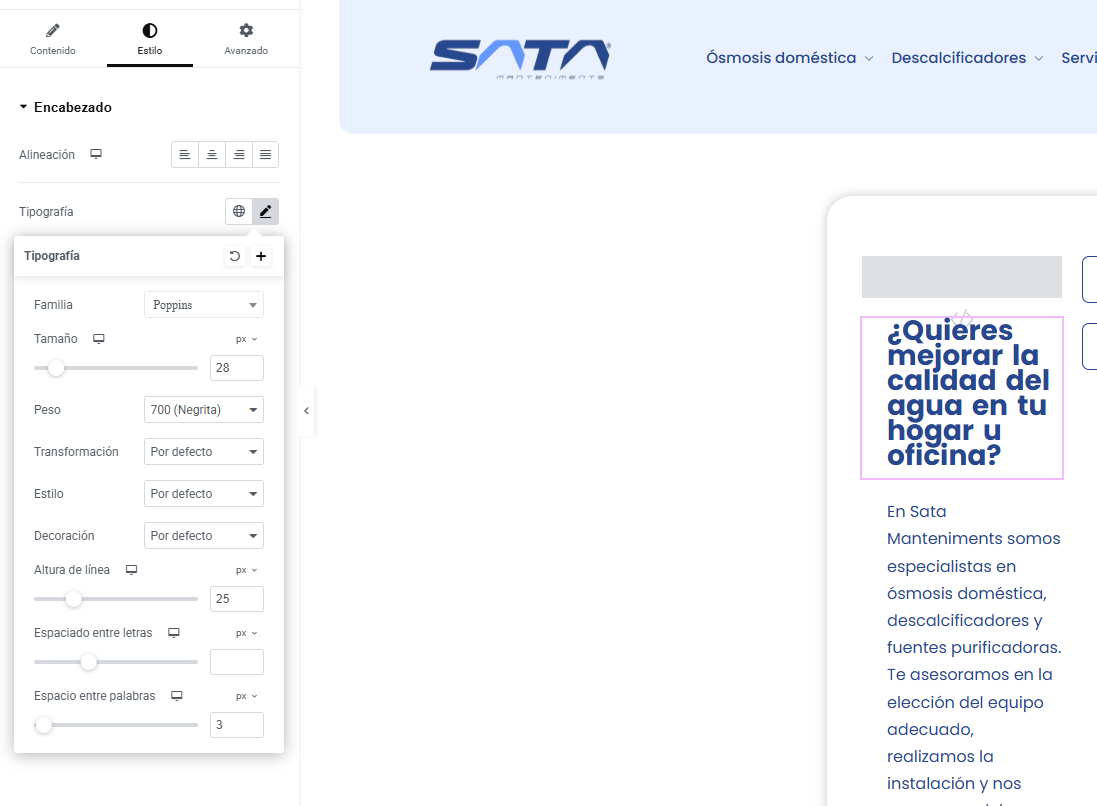
Task: Open the Estilo dropdown set to Por defecto
Action: [x=204, y=494]
